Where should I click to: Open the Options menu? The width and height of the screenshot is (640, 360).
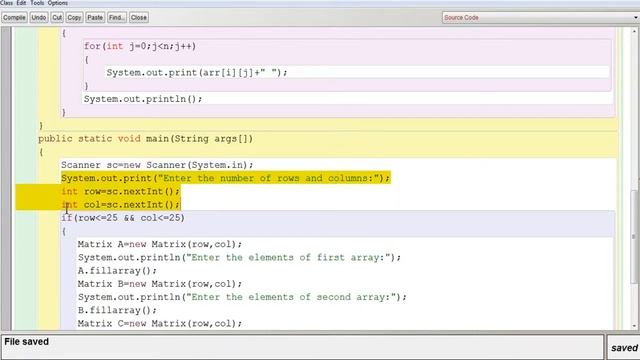[58, 3]
